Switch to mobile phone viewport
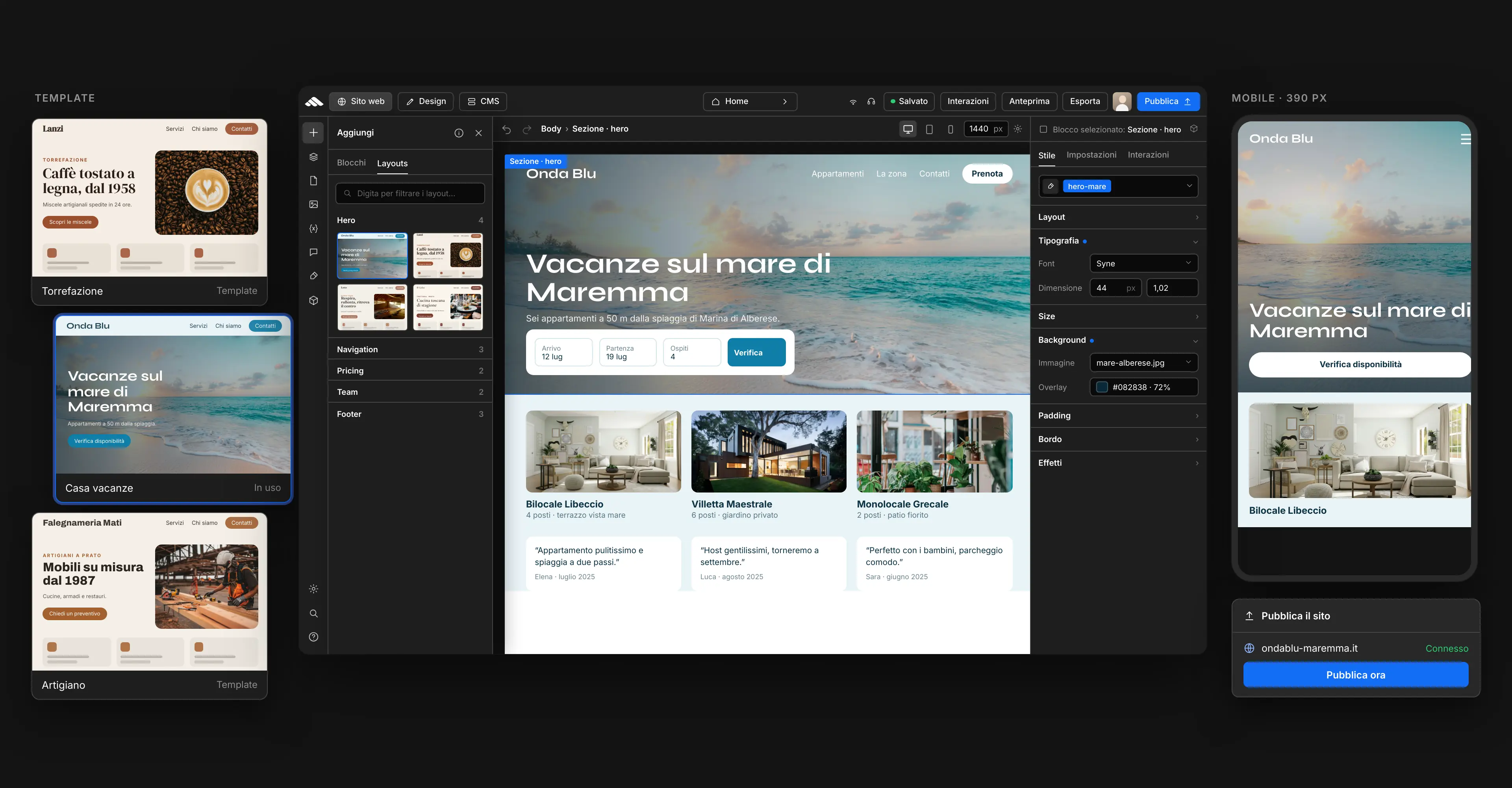The image size is (1512, 788). 950,129
